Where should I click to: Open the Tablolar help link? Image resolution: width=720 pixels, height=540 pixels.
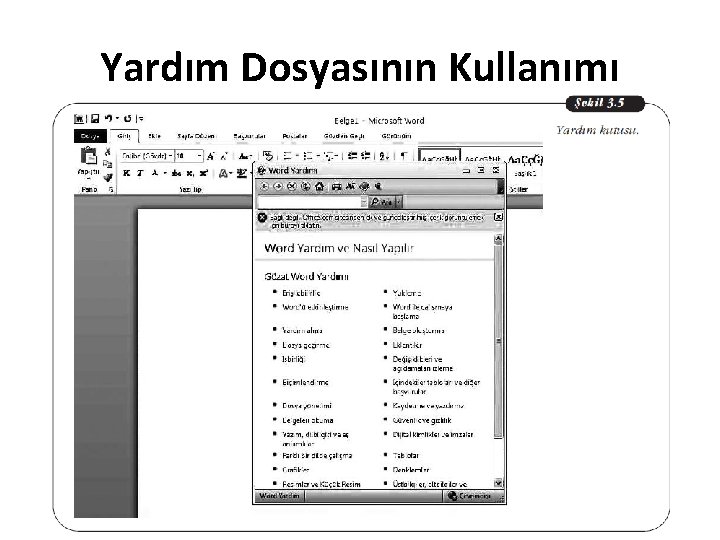pos(405,456)
